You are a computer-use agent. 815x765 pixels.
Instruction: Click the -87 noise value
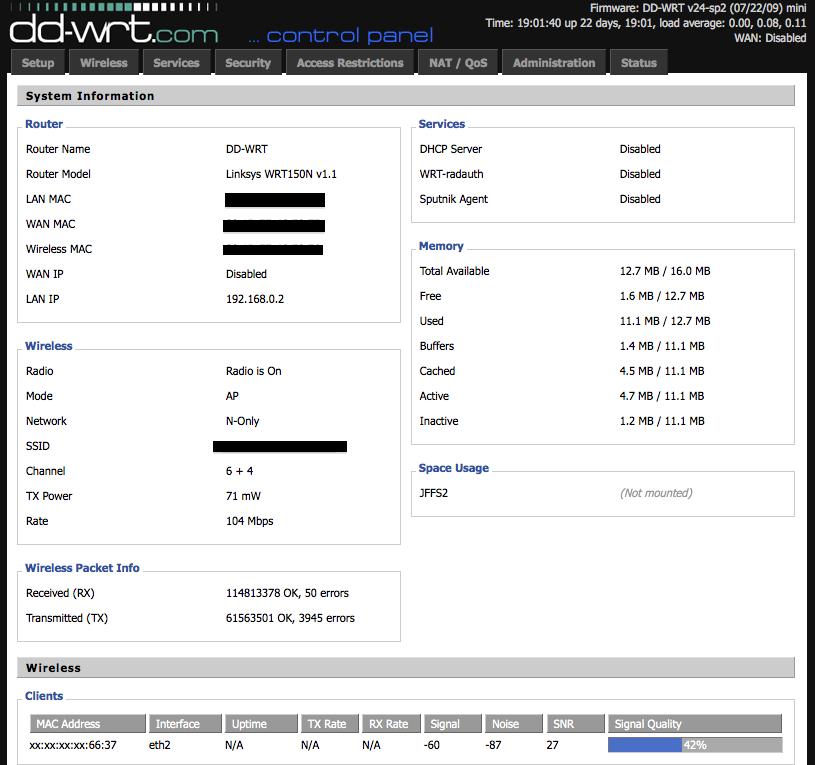click(x=493, y=745)
